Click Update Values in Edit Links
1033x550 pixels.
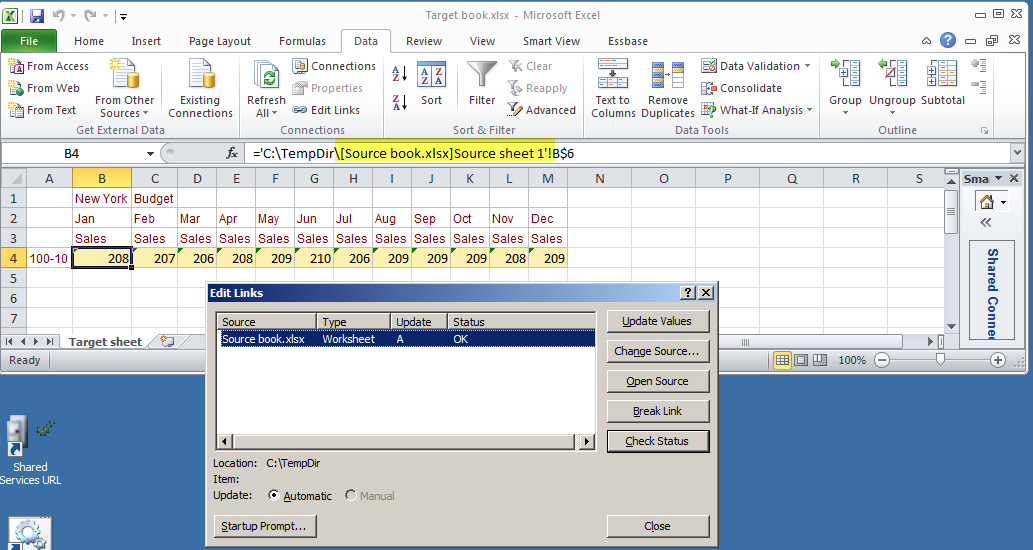point(657,321)
